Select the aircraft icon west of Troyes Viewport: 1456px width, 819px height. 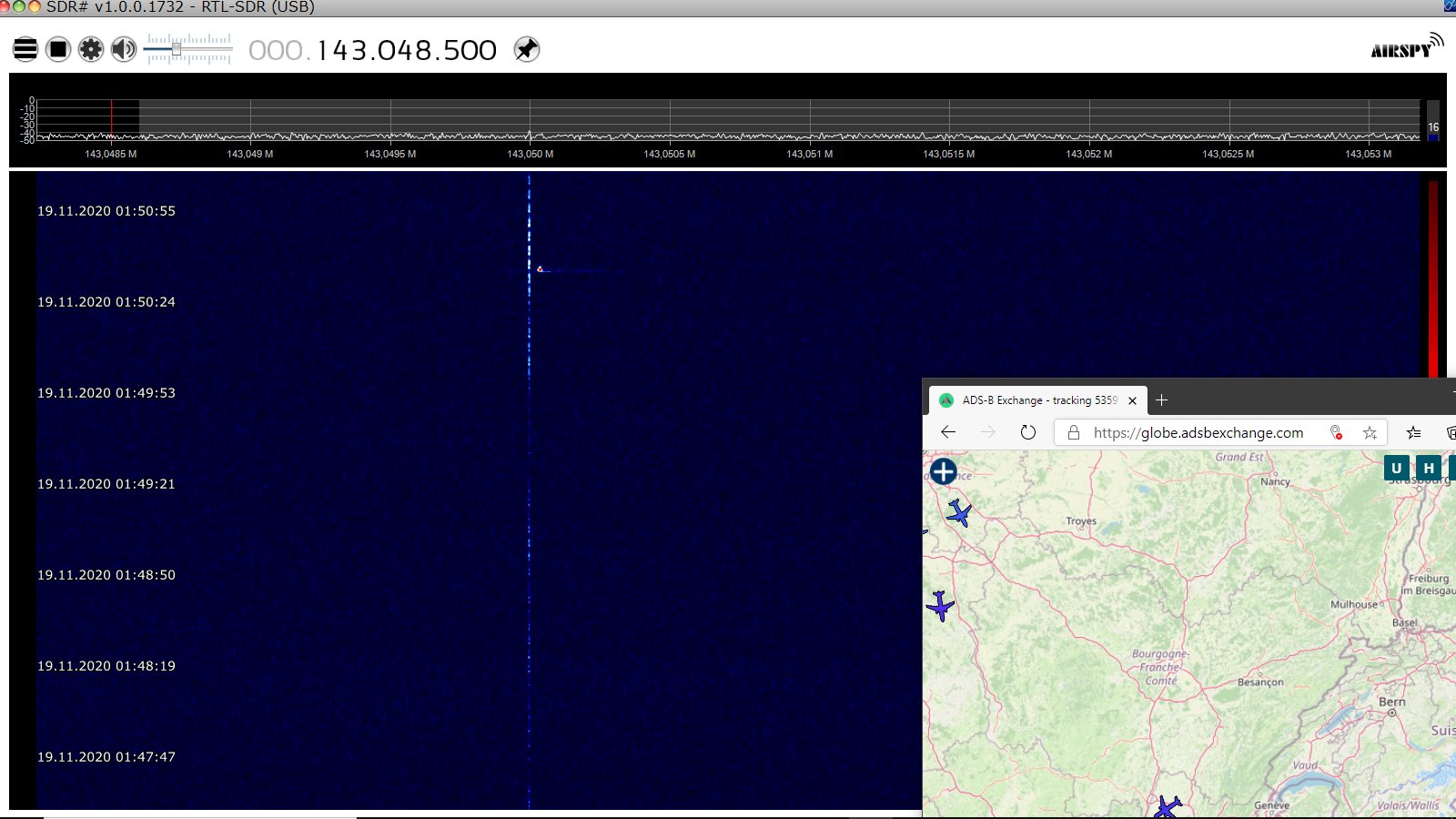click(941, 605)
